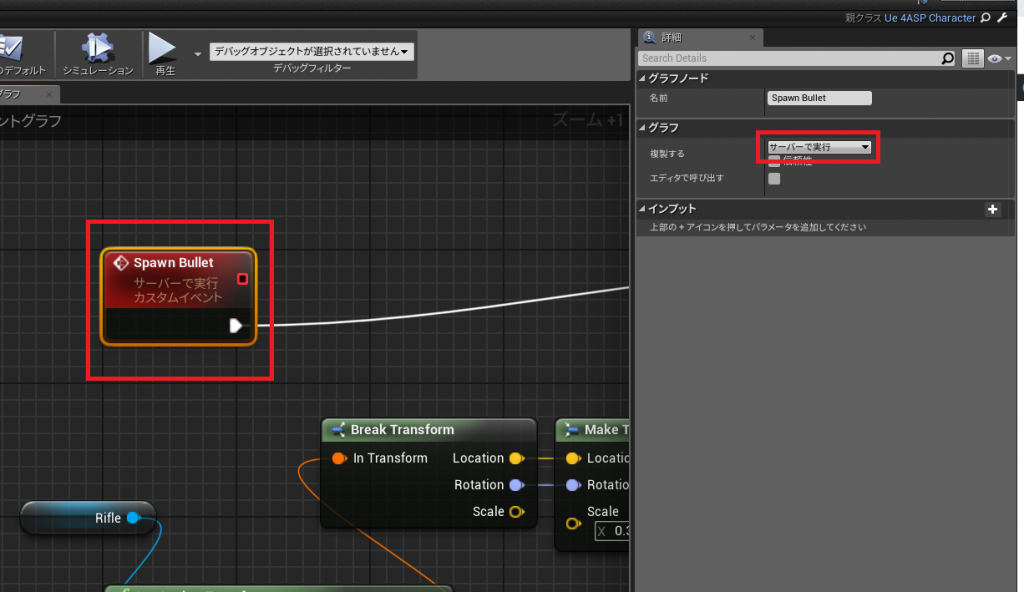
Task: Open the wrench settings icon at top right
Action: tap(1002, 17)
